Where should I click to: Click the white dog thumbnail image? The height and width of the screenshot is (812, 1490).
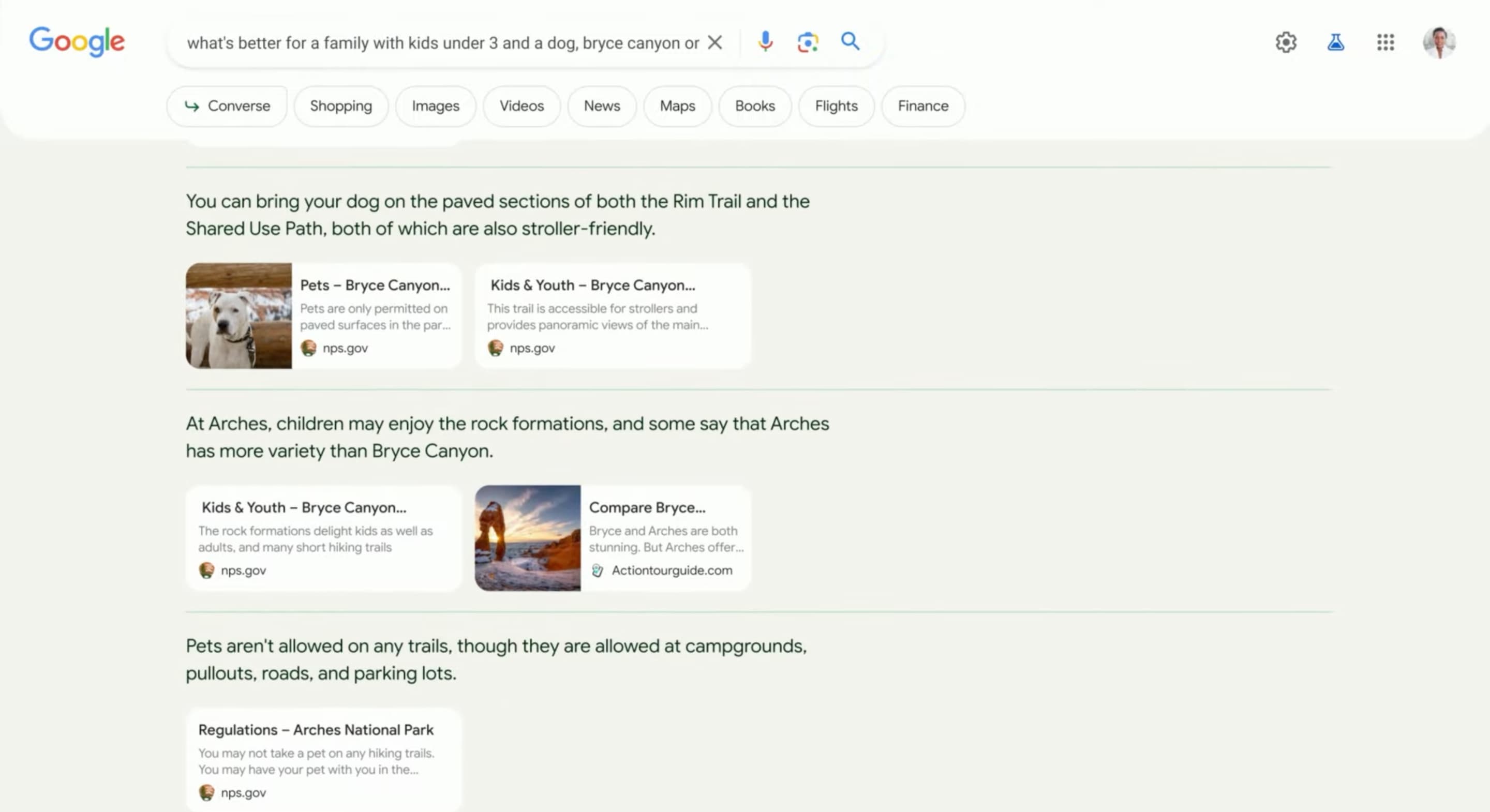(239, 316)
